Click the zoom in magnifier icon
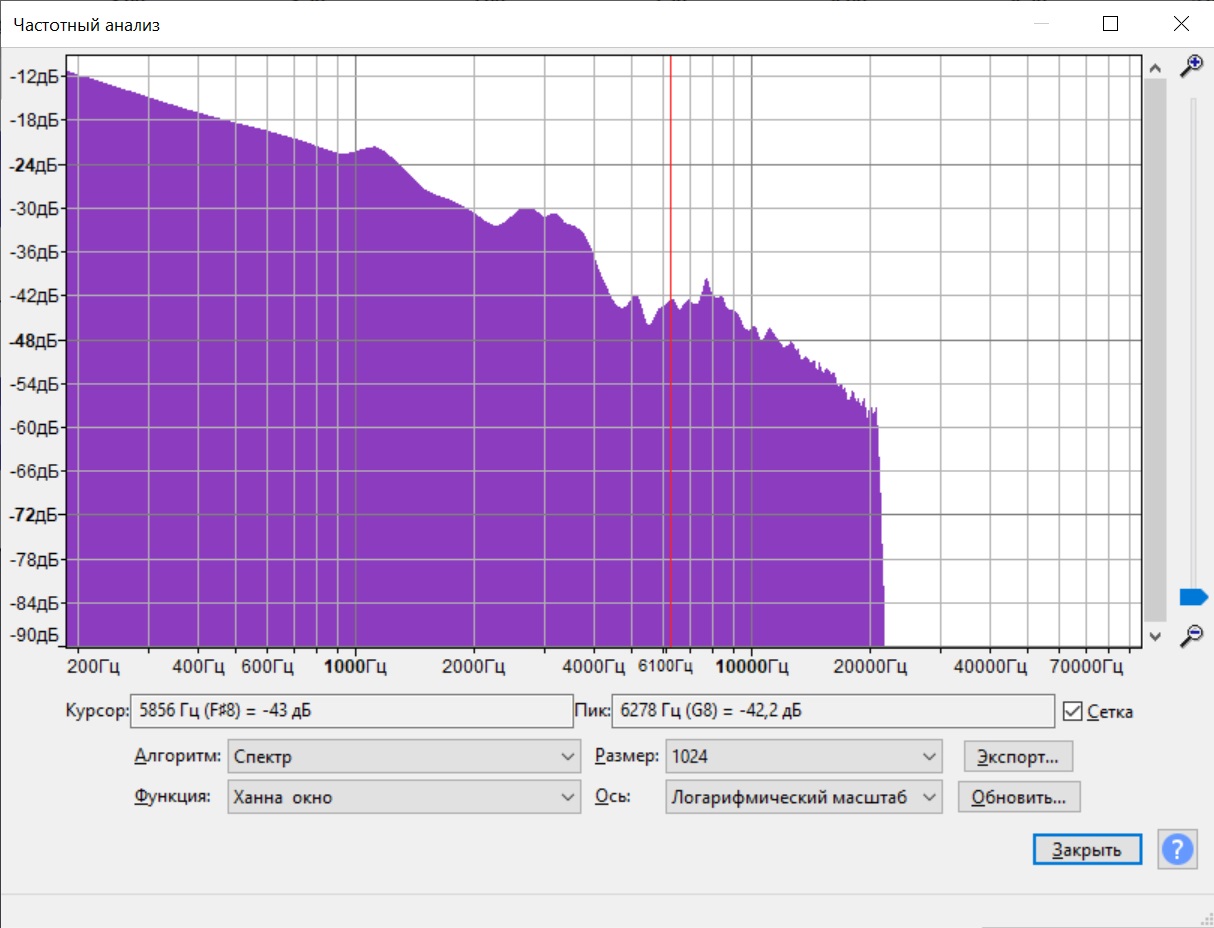The image size is (1214, 928). point(1191,66)
